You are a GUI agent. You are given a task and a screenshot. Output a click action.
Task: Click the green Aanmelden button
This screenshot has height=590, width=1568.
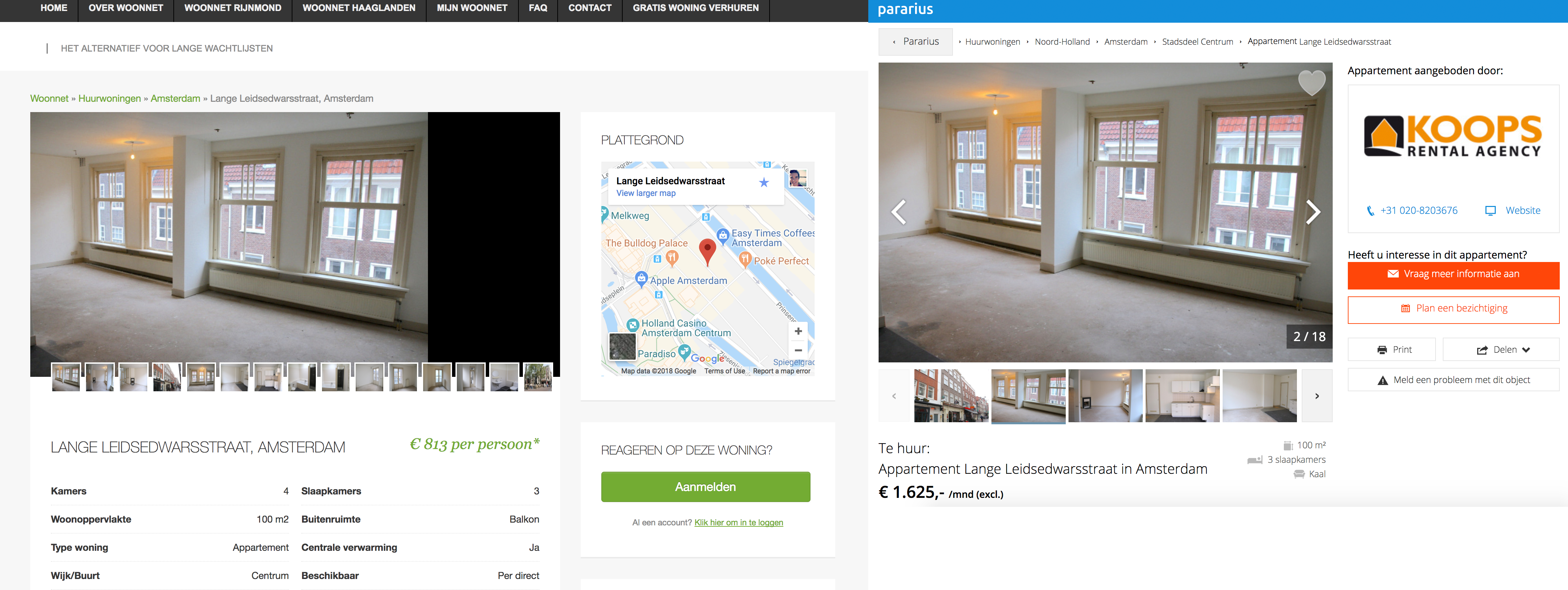tap(705, 487)
